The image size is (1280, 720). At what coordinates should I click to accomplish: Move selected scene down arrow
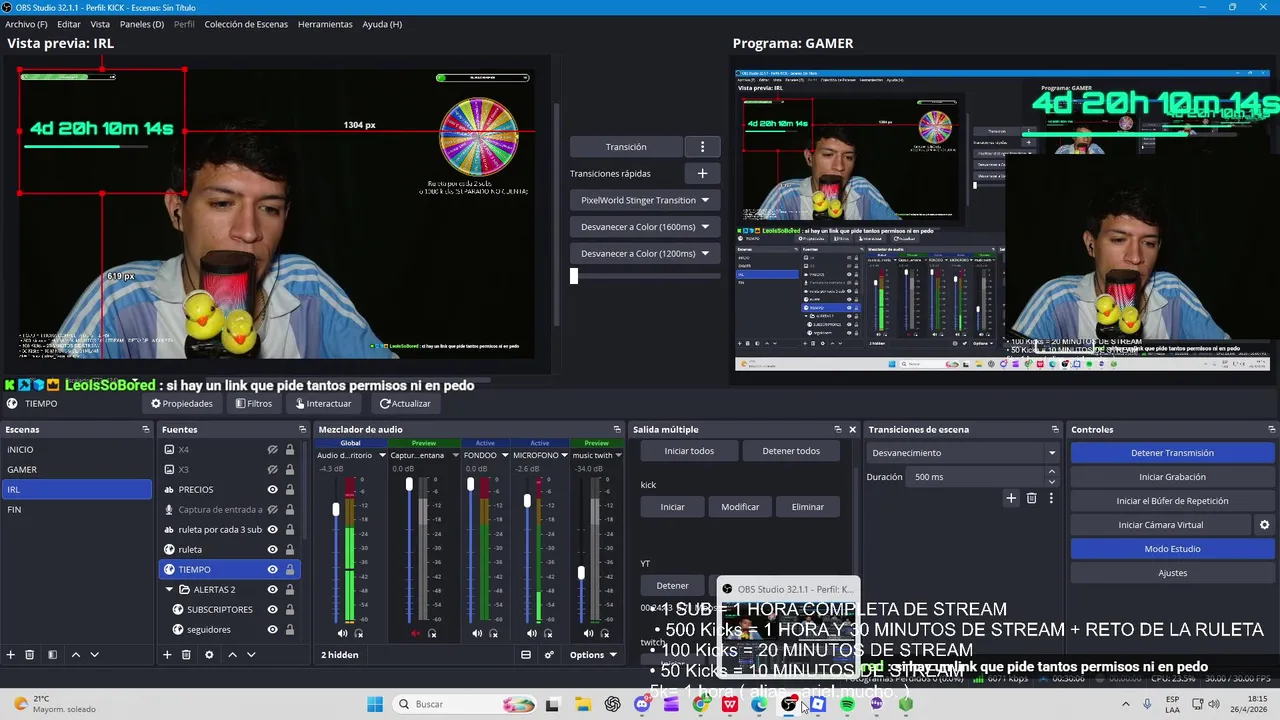(95, 655)
